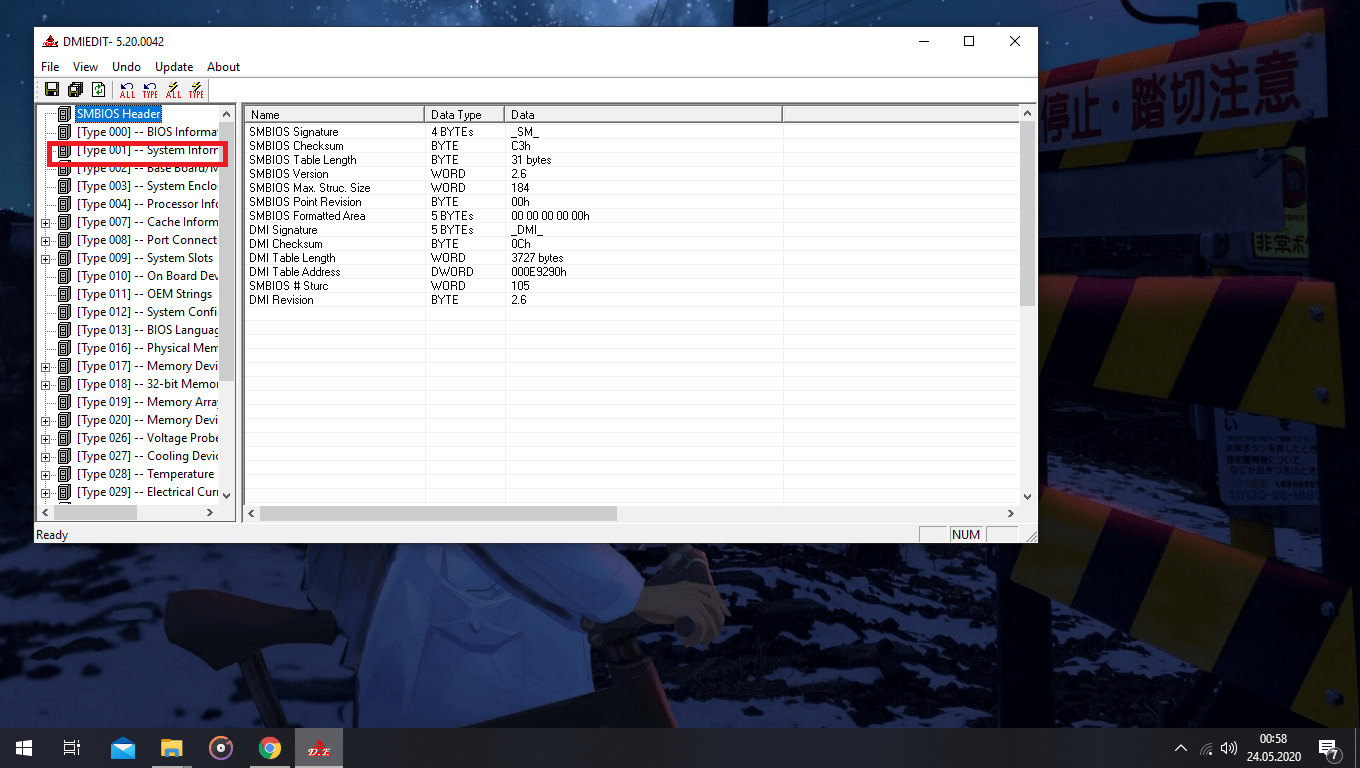Select SMBIOS Header in the tree
The height and width of the screenshot is (768, 1360).
pyautogui.click(x=118, y=114)
